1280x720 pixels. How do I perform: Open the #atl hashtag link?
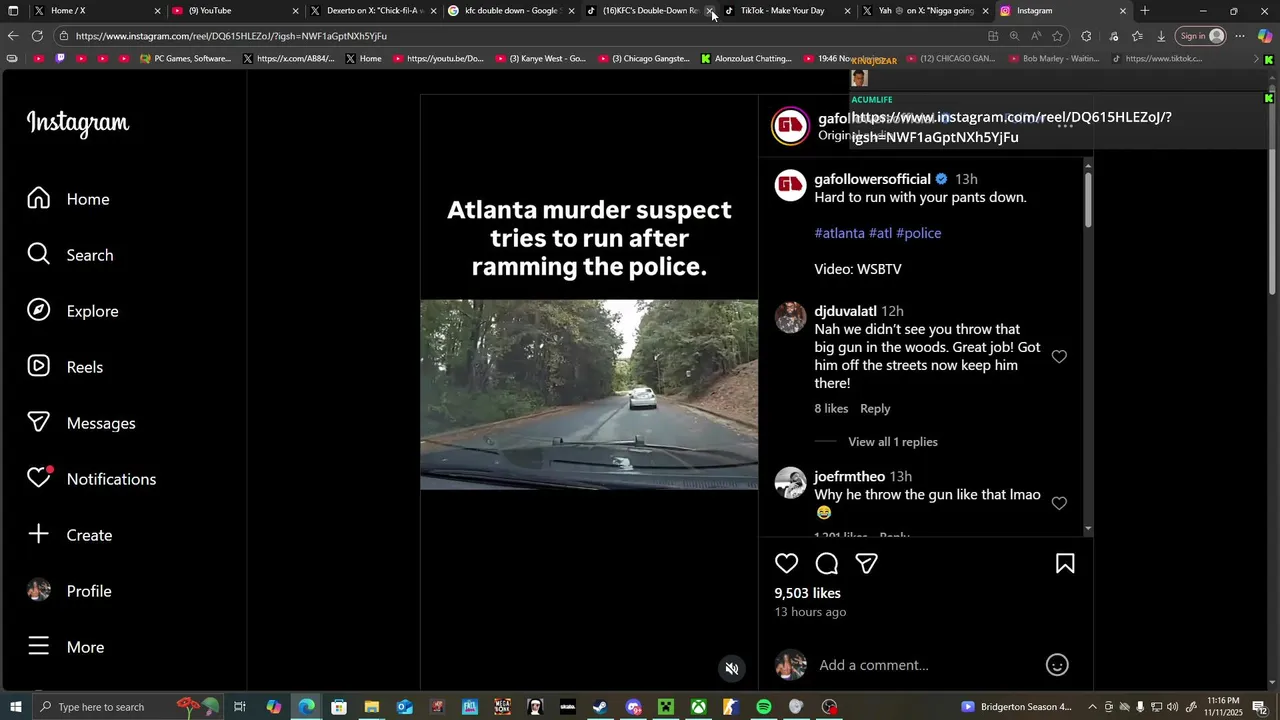tap(880, 233)
